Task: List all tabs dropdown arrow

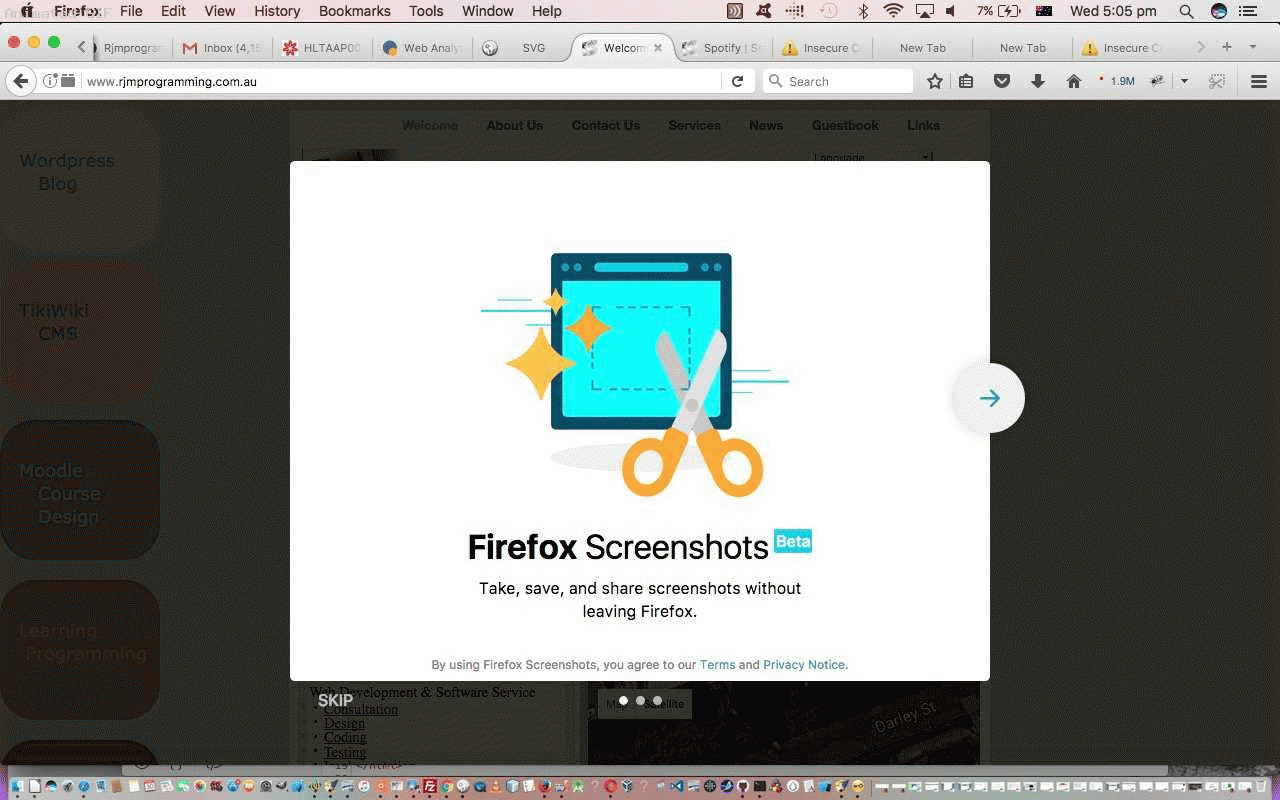Action: point(1253,47)
